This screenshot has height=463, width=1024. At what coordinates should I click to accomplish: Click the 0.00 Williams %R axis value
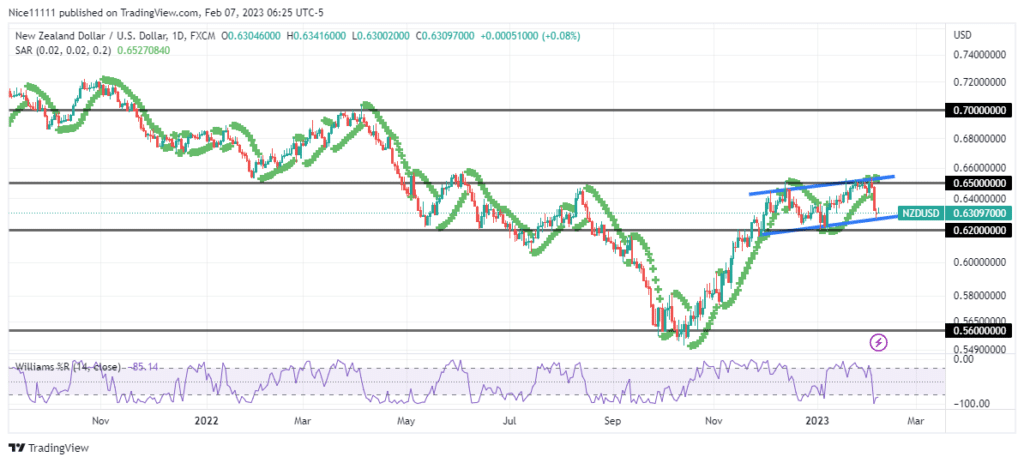click(963, 359)
